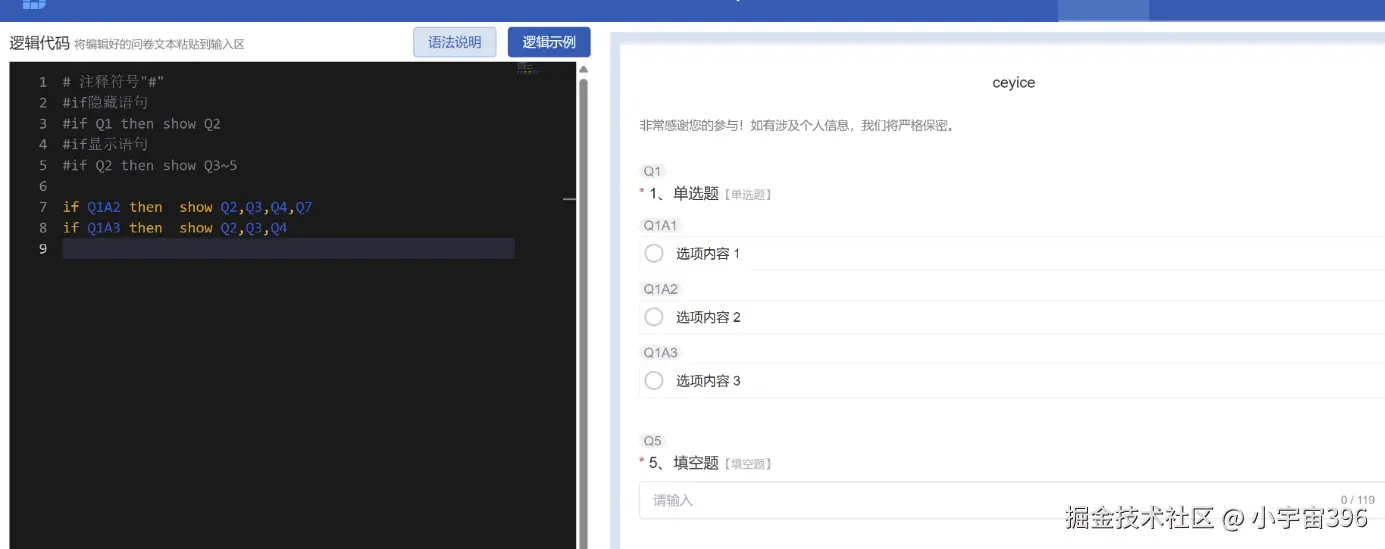Open the 语法说明 syntax help button
Screen dimensions: 1385x549
coord(455,42)
